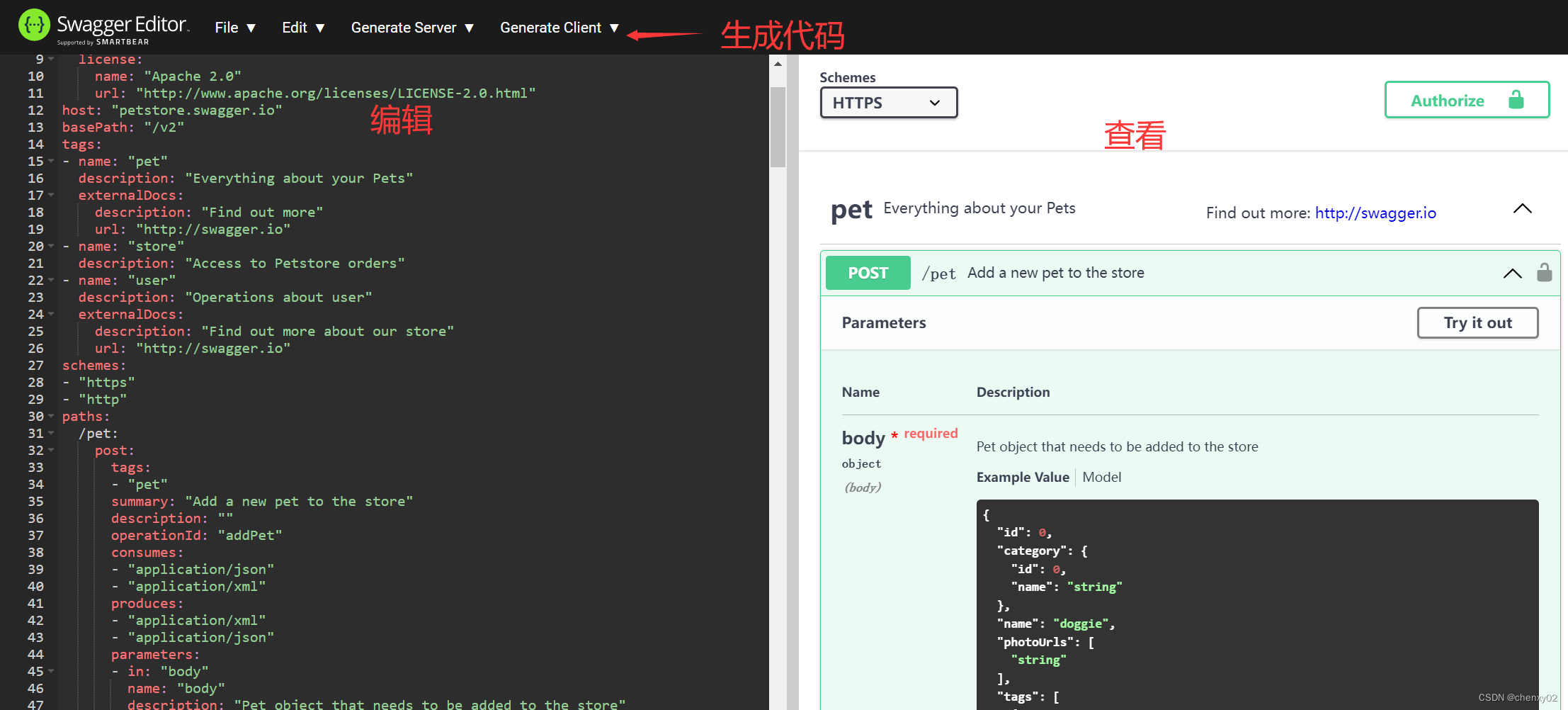Open the Generate Server dropdown
Viewport: 1568px width, 710px height.
[x=413, y=27]
